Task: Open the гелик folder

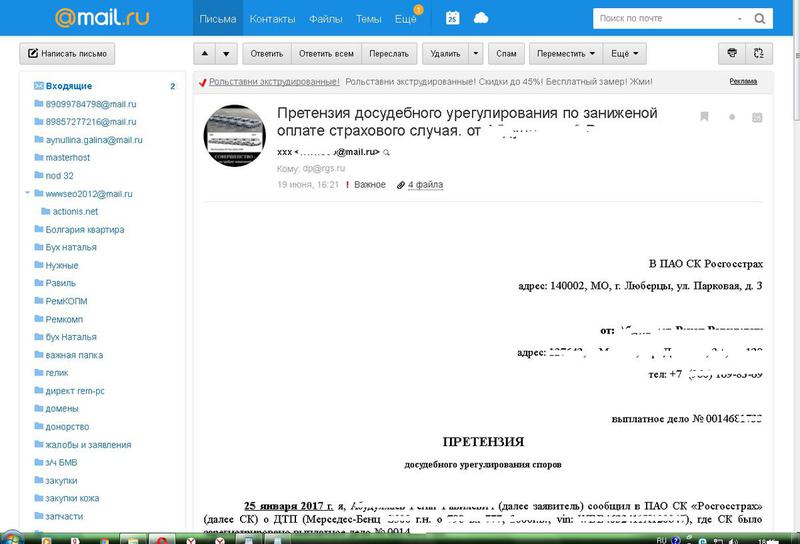Action: [x=51, y=373]
